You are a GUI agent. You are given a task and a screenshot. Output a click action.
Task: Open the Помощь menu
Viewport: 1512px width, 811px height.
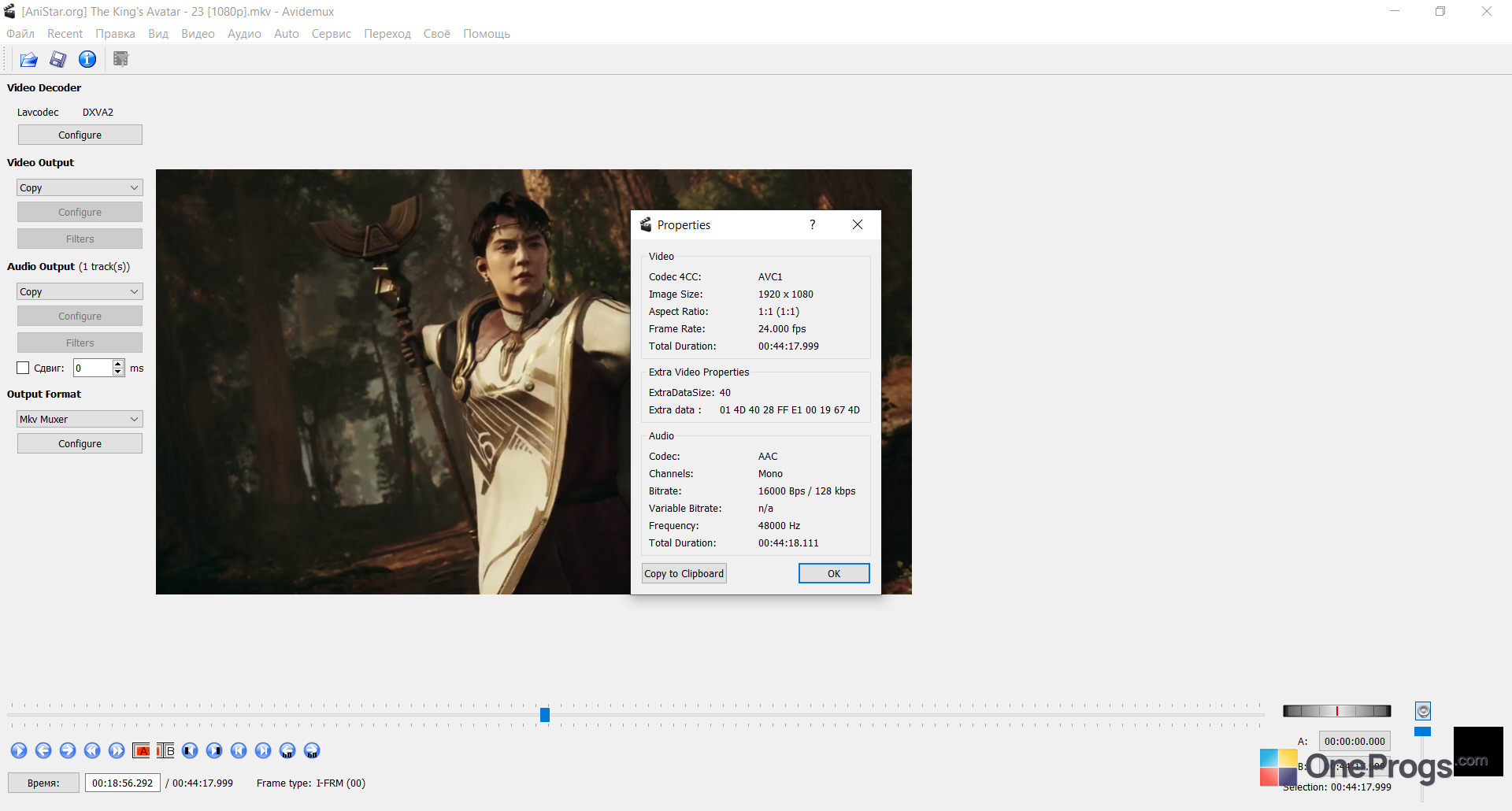point(487,34)
